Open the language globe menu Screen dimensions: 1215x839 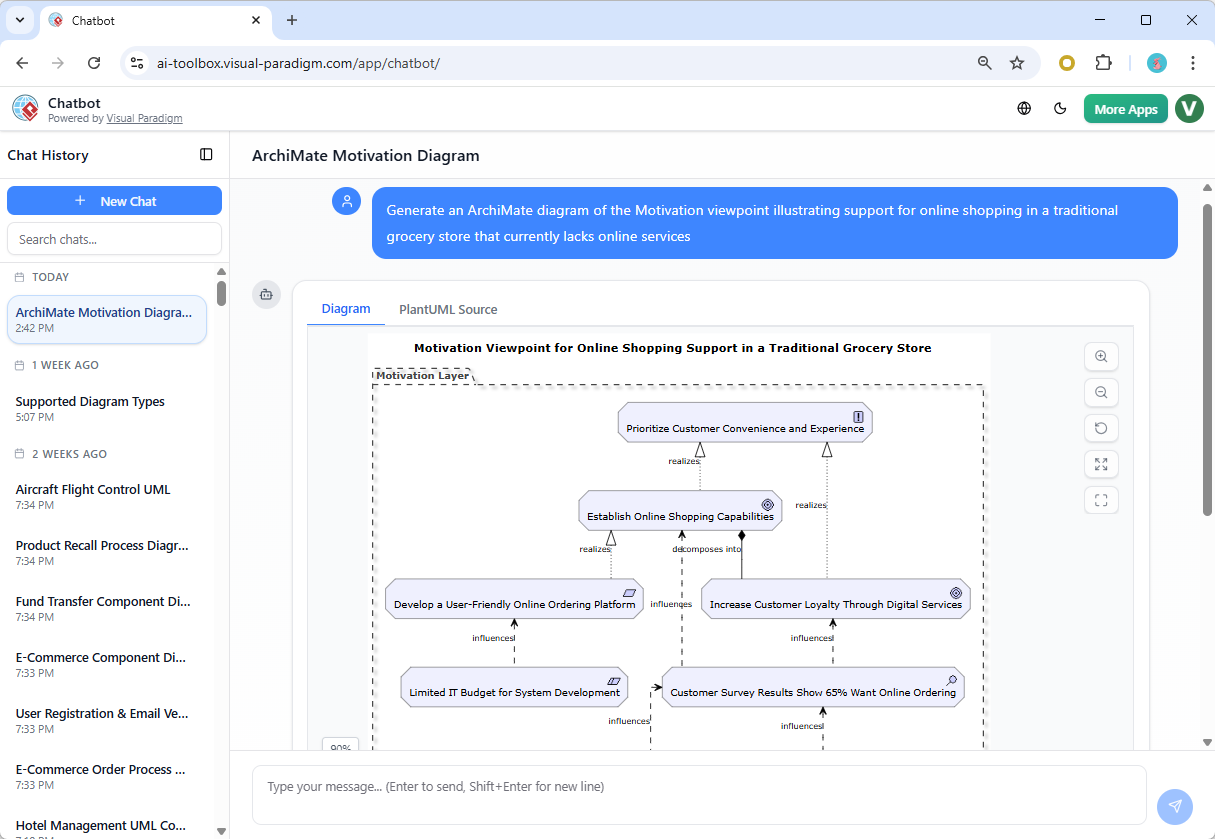(x=1023, y=108)
